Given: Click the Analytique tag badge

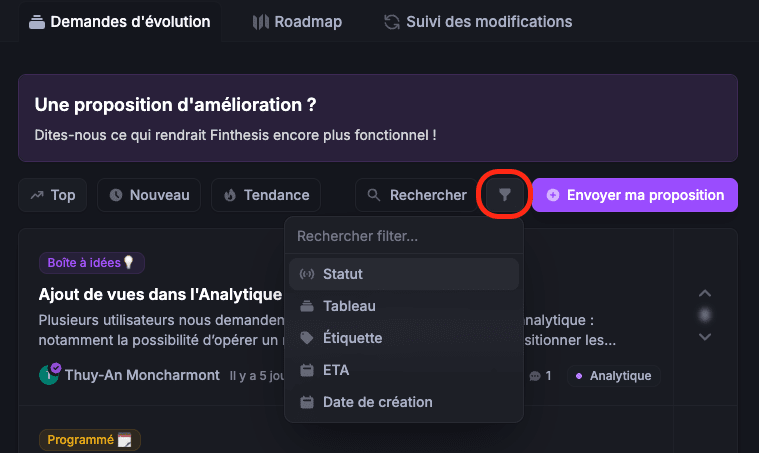Looking at the screenshot, I should click(x=613, y=376).
